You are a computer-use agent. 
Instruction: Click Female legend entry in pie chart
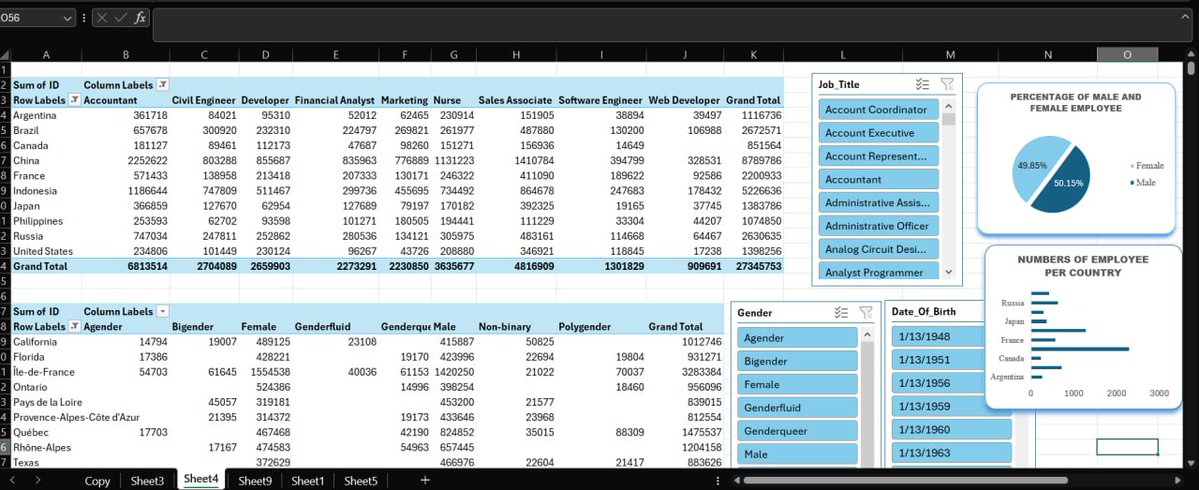click(1146, 166)
